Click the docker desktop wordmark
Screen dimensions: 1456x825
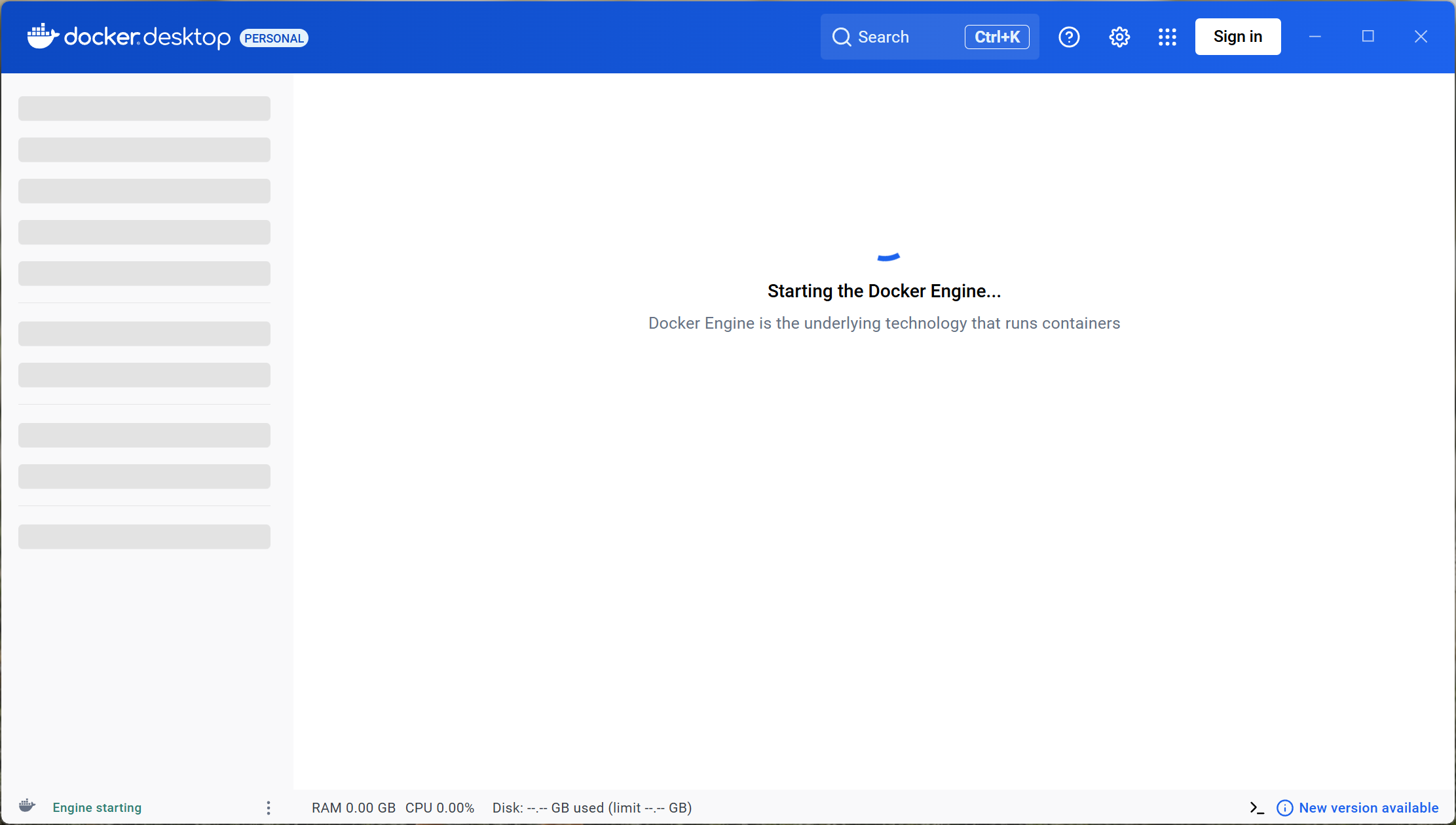pyautogui.click(x=147, y=37)
